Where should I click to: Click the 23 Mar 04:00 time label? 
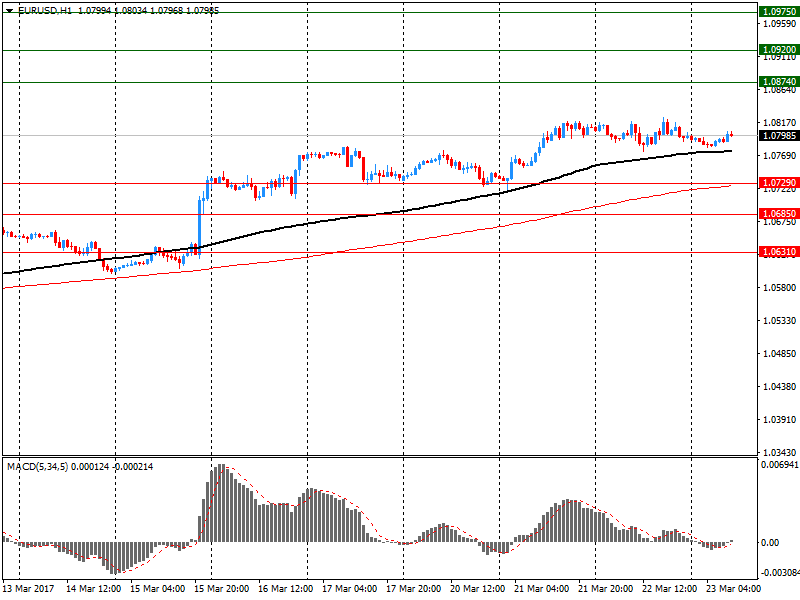click(x=733, y=589)
